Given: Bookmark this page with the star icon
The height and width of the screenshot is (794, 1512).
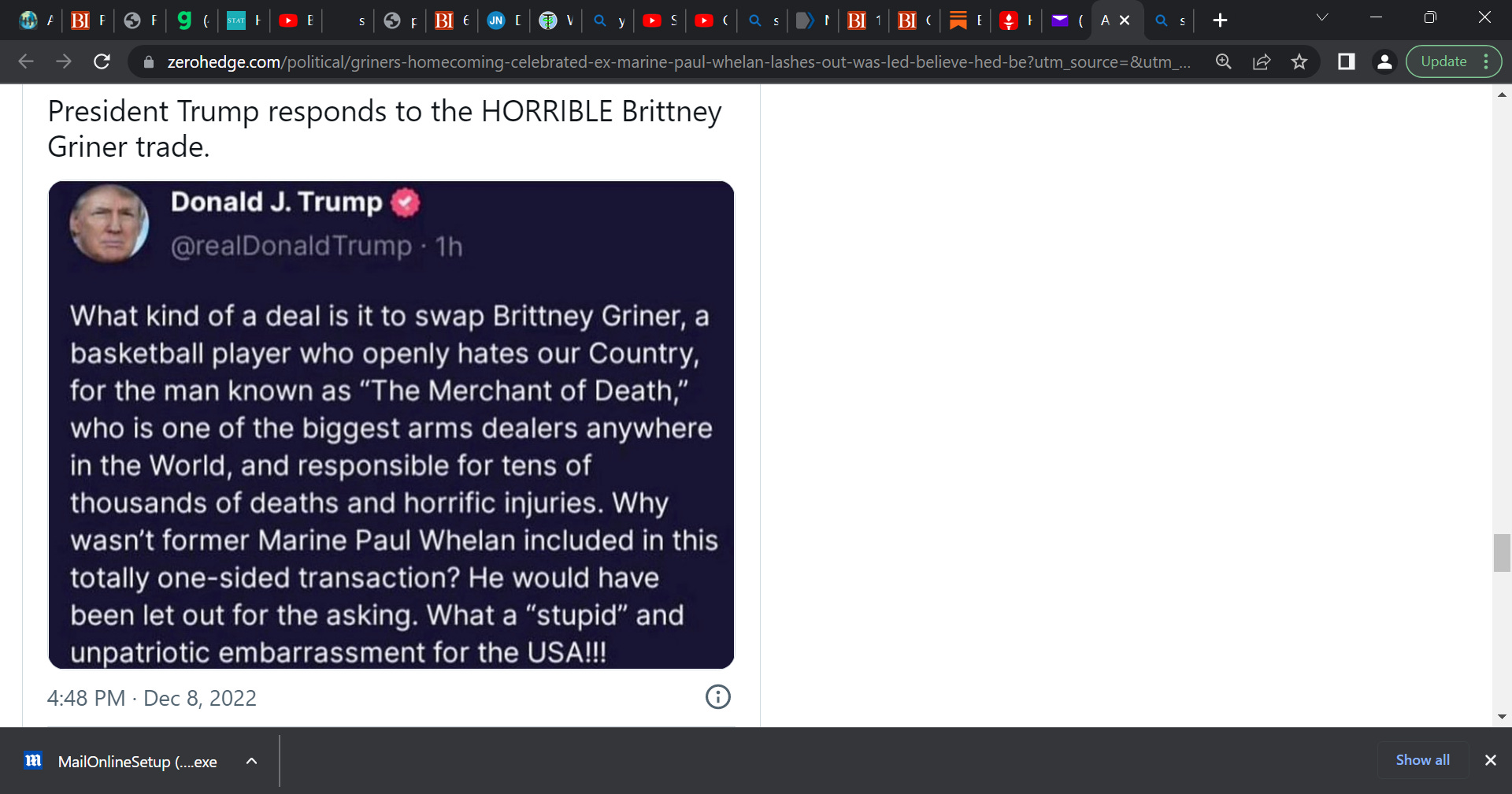Looking at the screenshot, I should point(1299,61).
